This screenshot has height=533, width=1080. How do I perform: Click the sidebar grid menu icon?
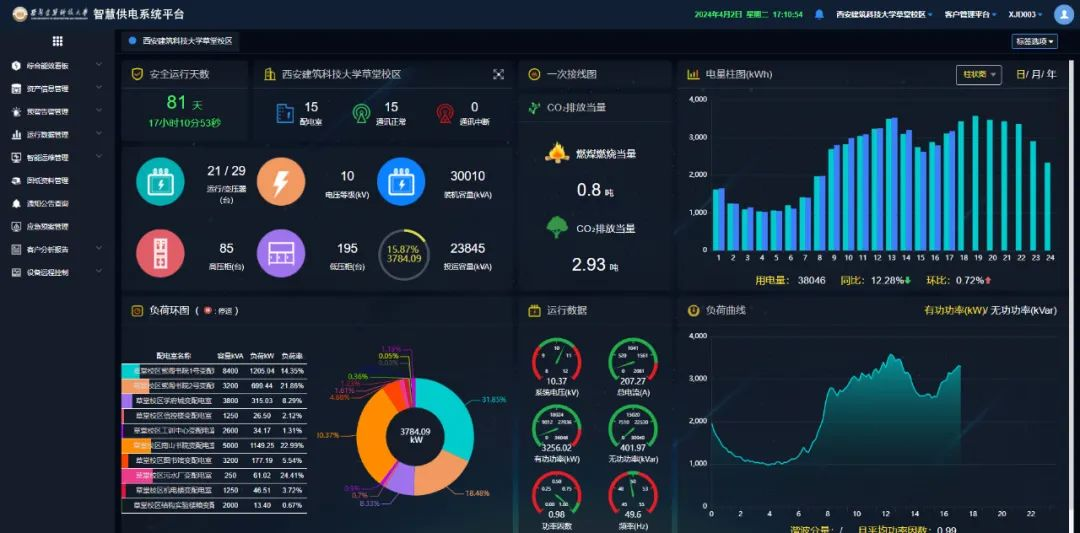57,41
